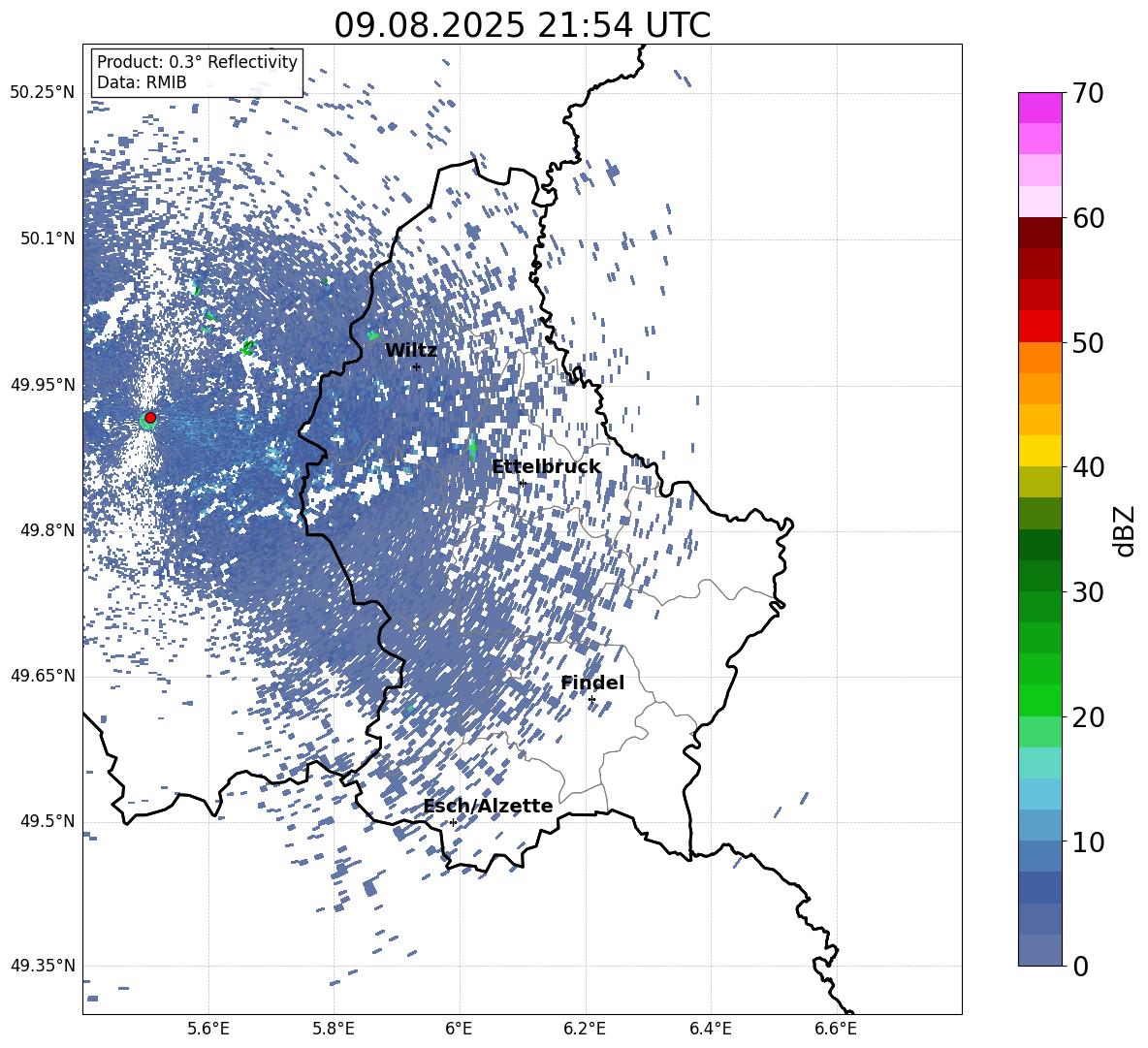Click the yellow colorbar segment at 40

(1040, 451)
